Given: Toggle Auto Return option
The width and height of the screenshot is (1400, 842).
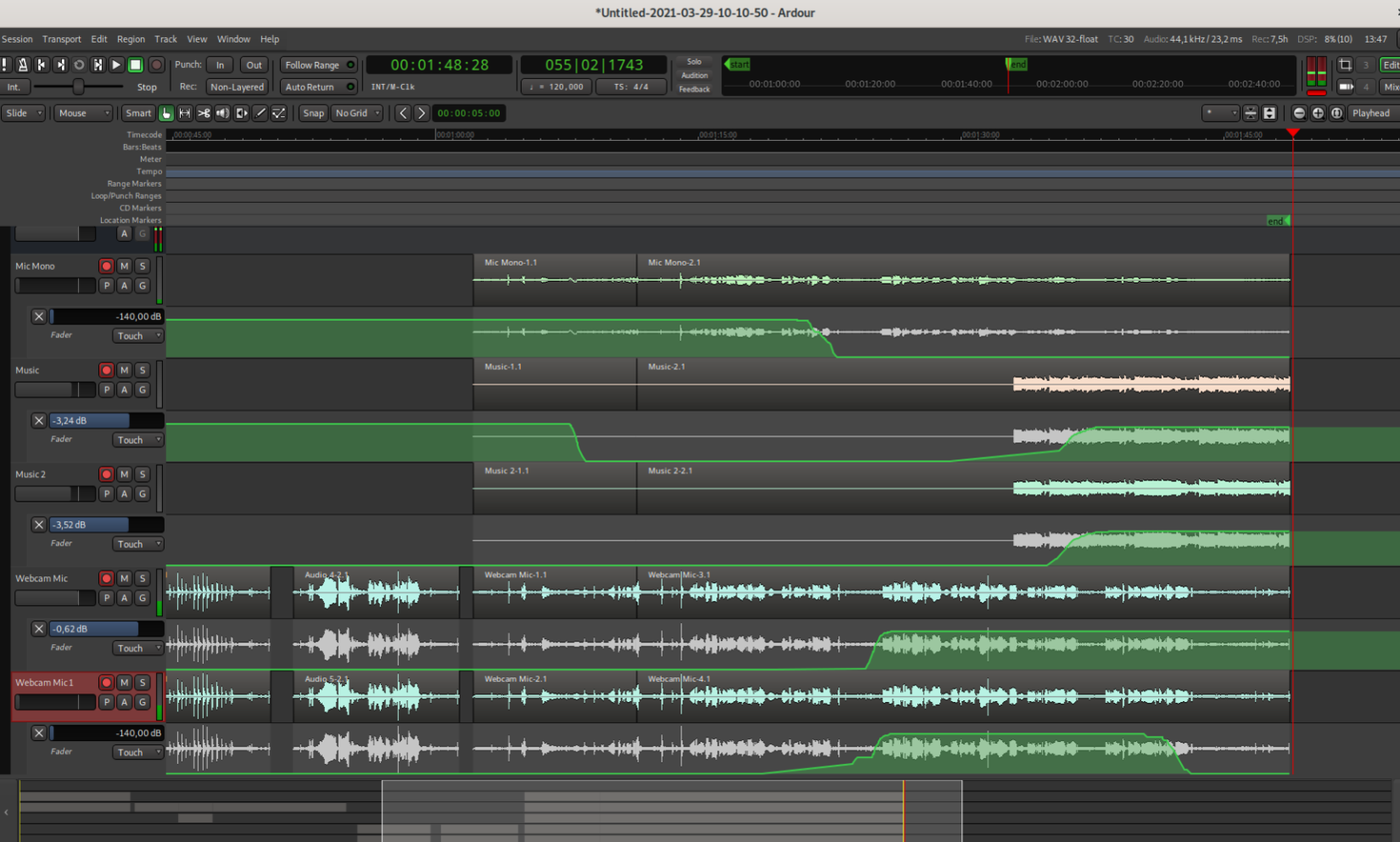Looking at the screenshot, I should pyautogui.click(x=319, y=87).
